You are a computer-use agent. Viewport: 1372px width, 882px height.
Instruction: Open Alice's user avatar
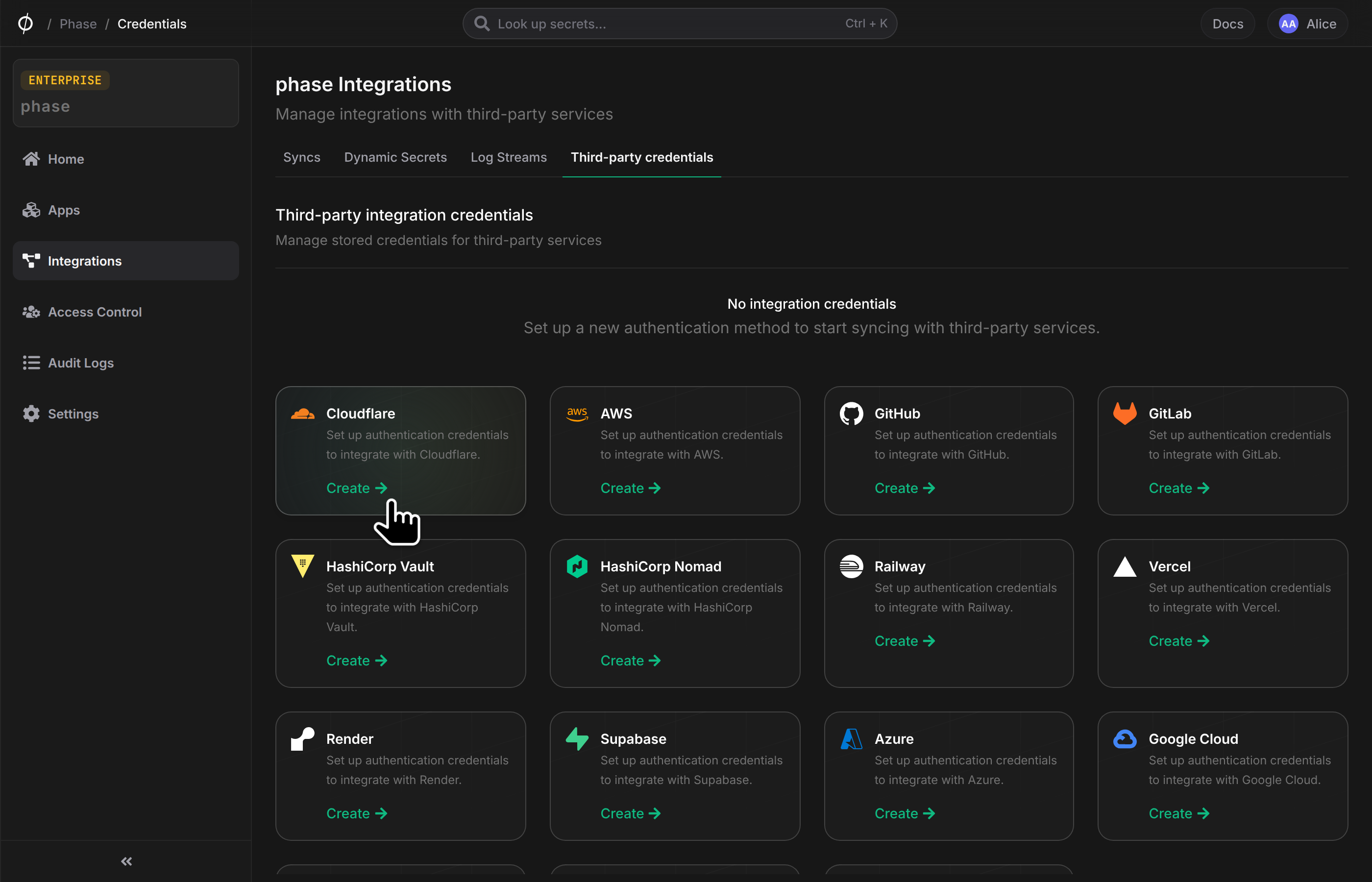[1288, 24]
